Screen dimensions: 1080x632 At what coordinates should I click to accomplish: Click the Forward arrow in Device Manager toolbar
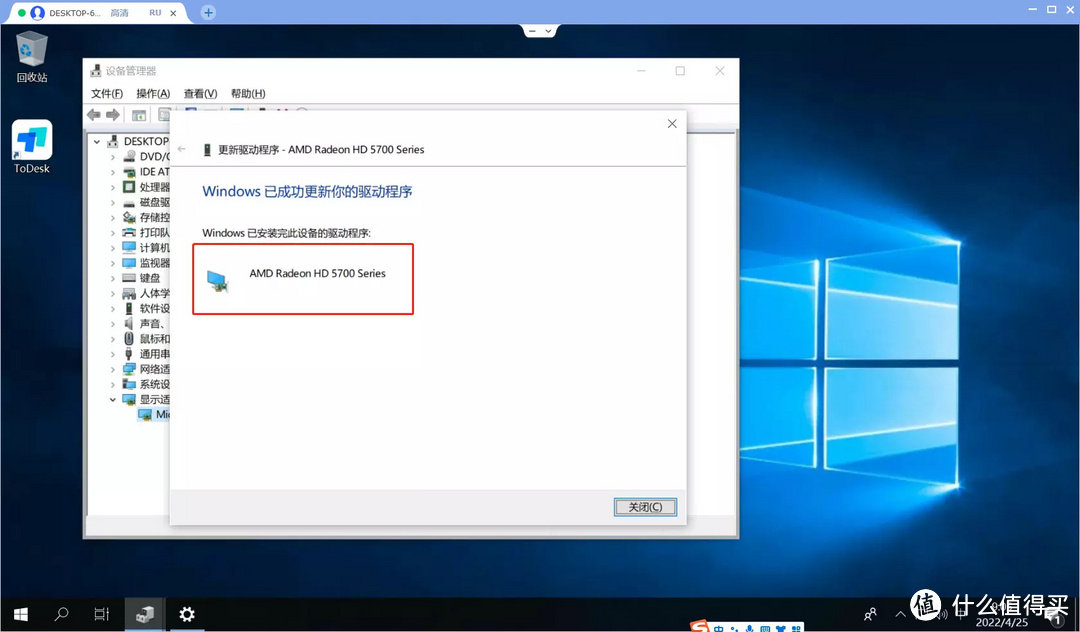coord(113,115)
